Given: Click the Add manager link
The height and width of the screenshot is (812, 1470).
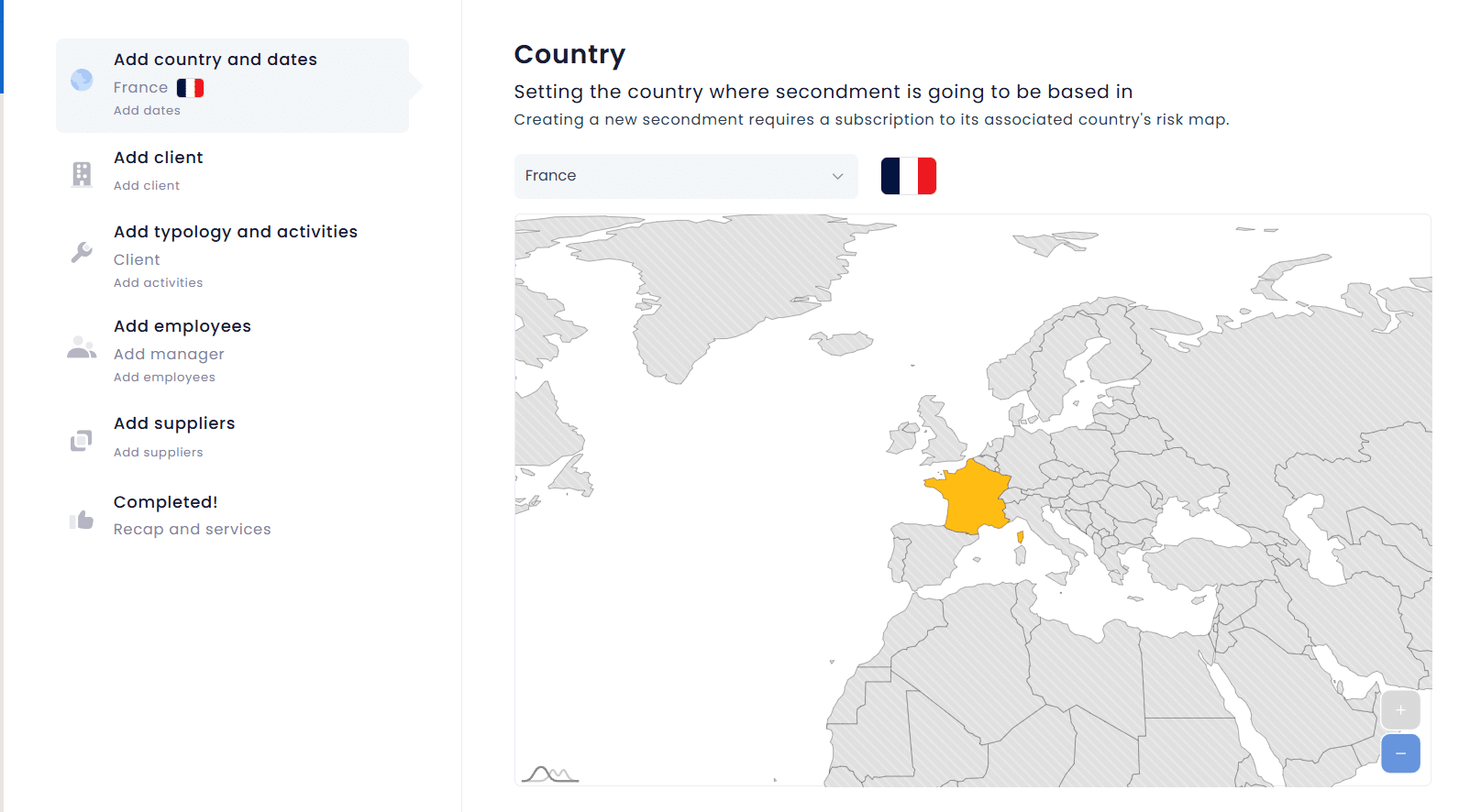Looking at the screenshot, I should [x=169, y=354].
